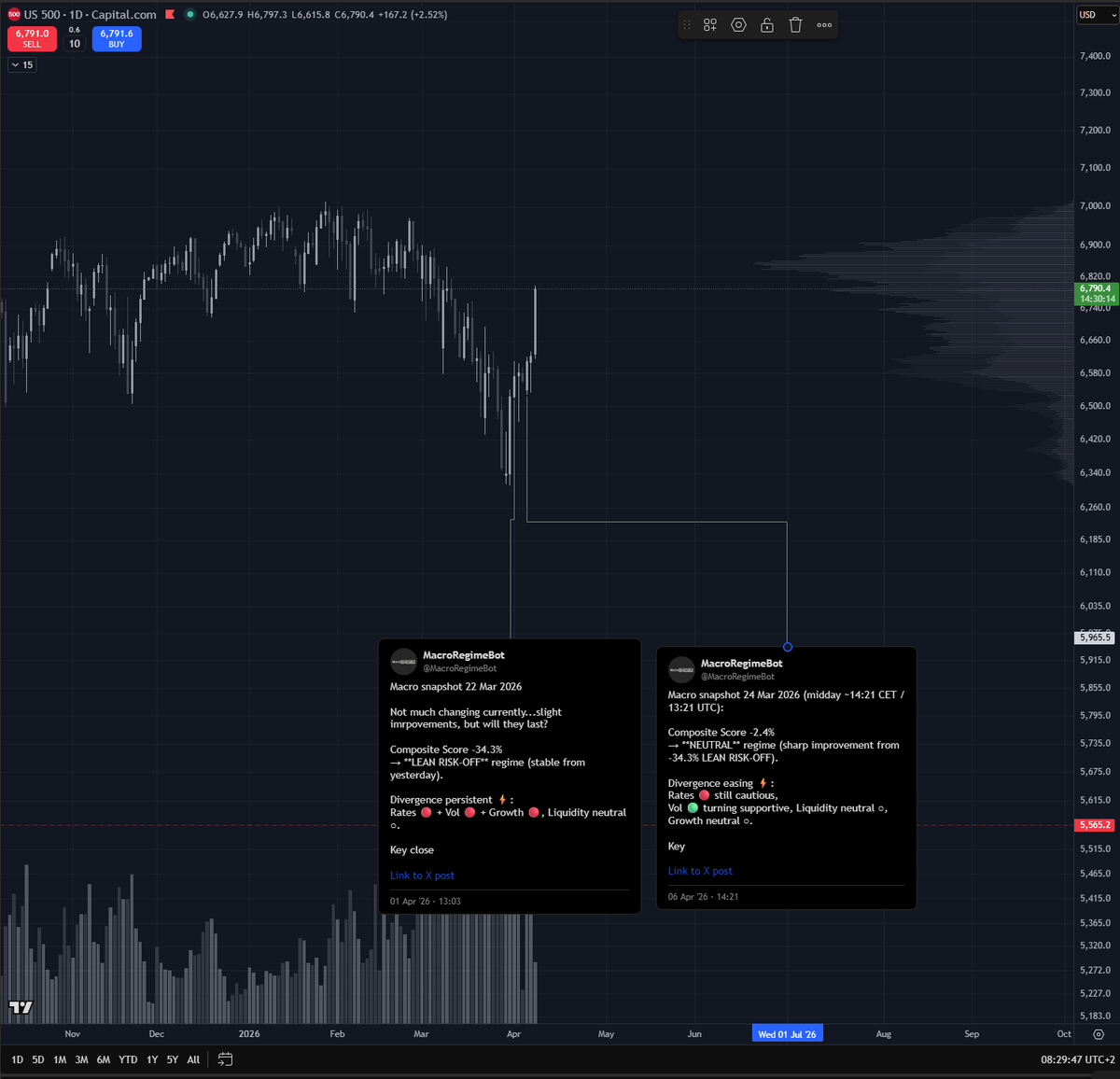Select the 6M time range

point(104,1059)
